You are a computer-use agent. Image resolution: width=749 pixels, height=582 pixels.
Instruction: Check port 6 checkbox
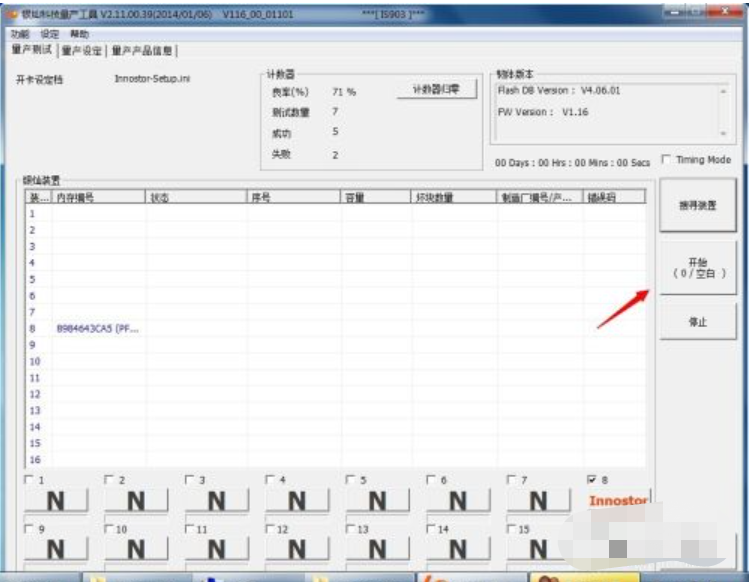pos(431,480)
